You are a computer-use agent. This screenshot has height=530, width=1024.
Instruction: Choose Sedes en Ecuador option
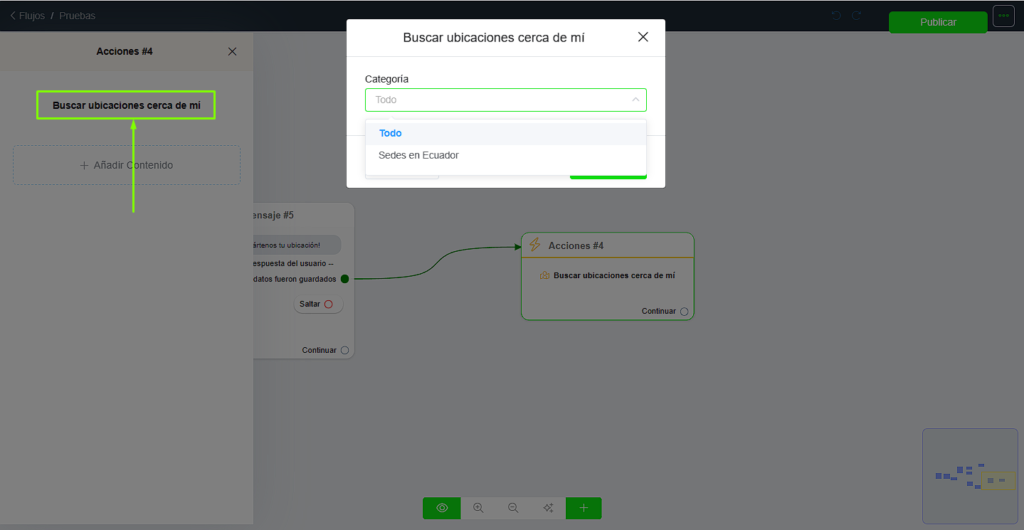pos(418,155)
